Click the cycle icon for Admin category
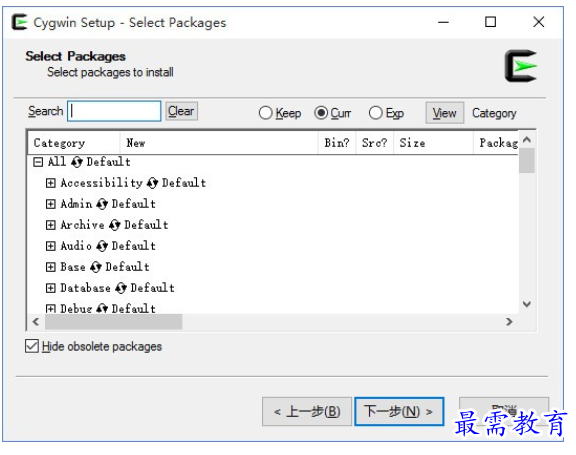This screenshot has height=455, width=576. [102, 204]
